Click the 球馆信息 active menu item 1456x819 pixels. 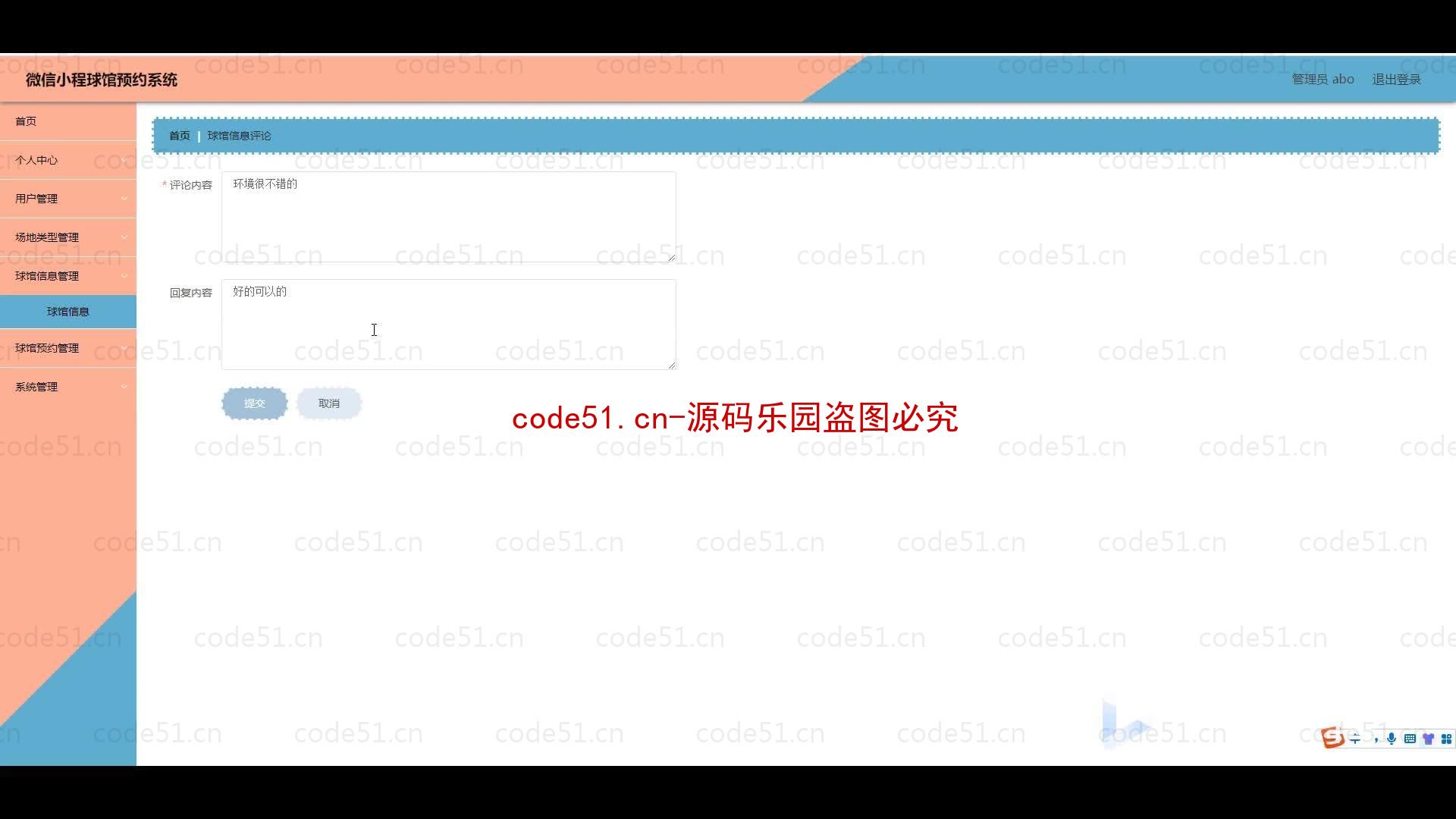coord(68,311)
